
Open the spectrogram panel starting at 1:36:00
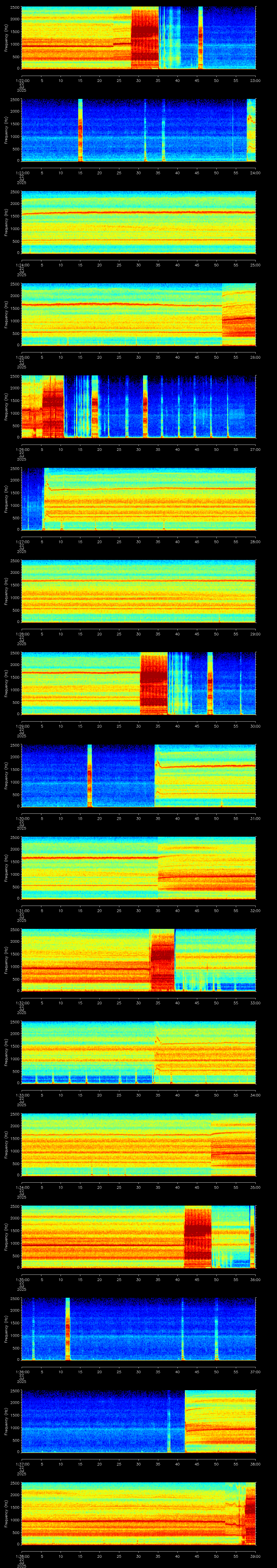click(x=138, y=1329)
